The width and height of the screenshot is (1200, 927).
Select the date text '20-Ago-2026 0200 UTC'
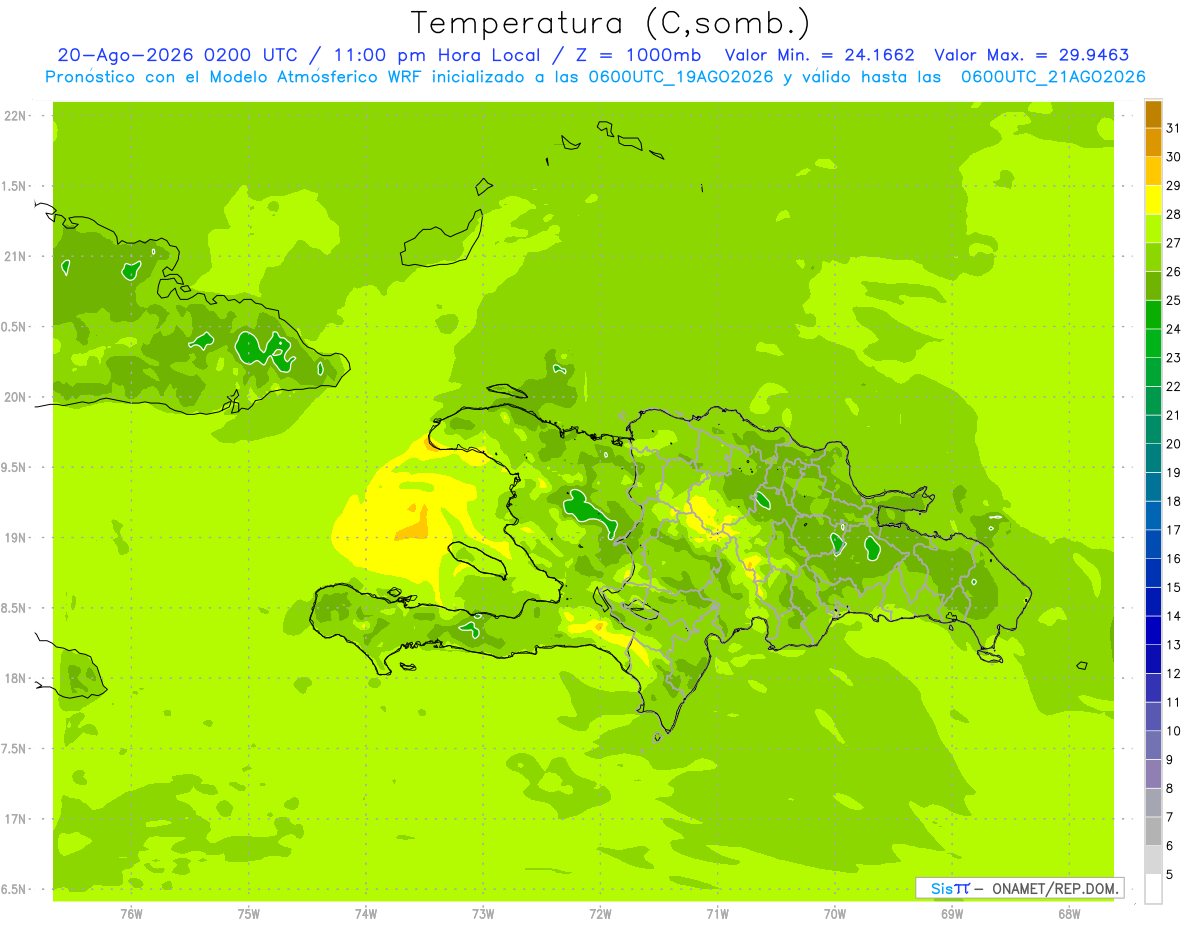177,55
